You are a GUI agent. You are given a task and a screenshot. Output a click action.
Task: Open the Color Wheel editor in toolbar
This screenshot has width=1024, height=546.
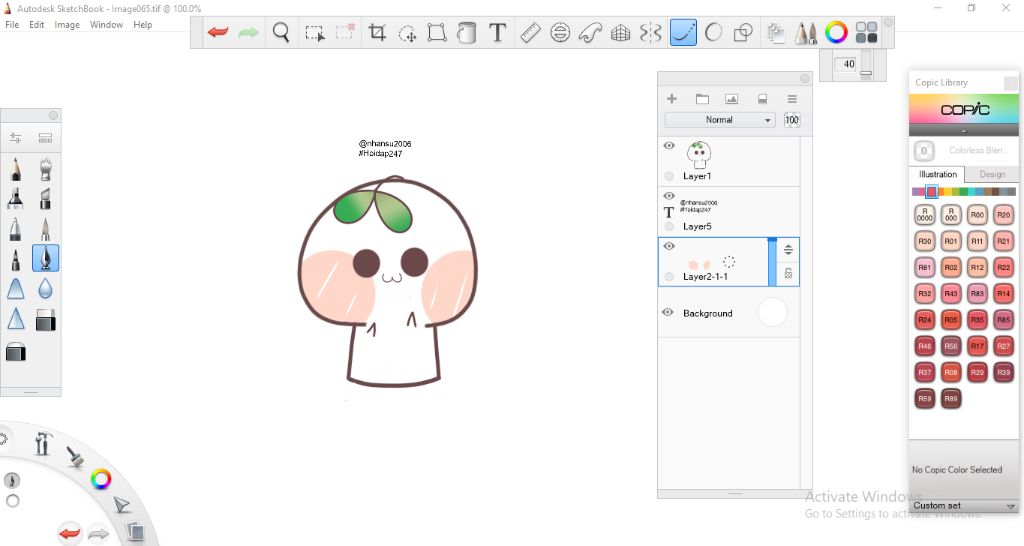tap(836, 33)
